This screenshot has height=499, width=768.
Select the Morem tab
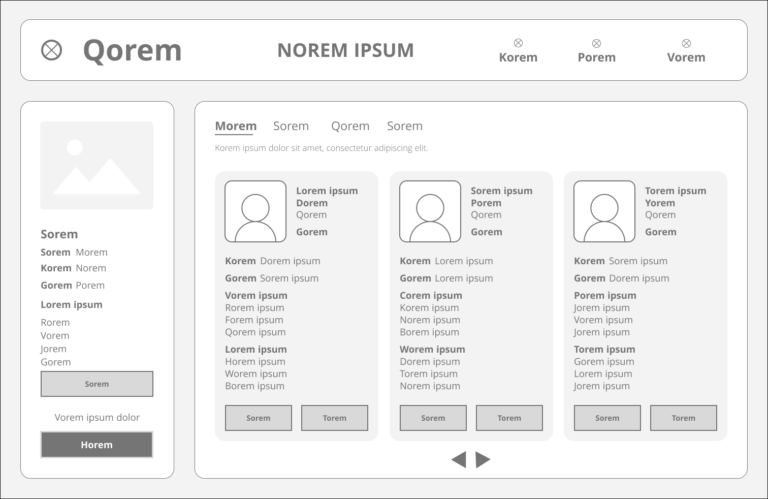(236, 126)
